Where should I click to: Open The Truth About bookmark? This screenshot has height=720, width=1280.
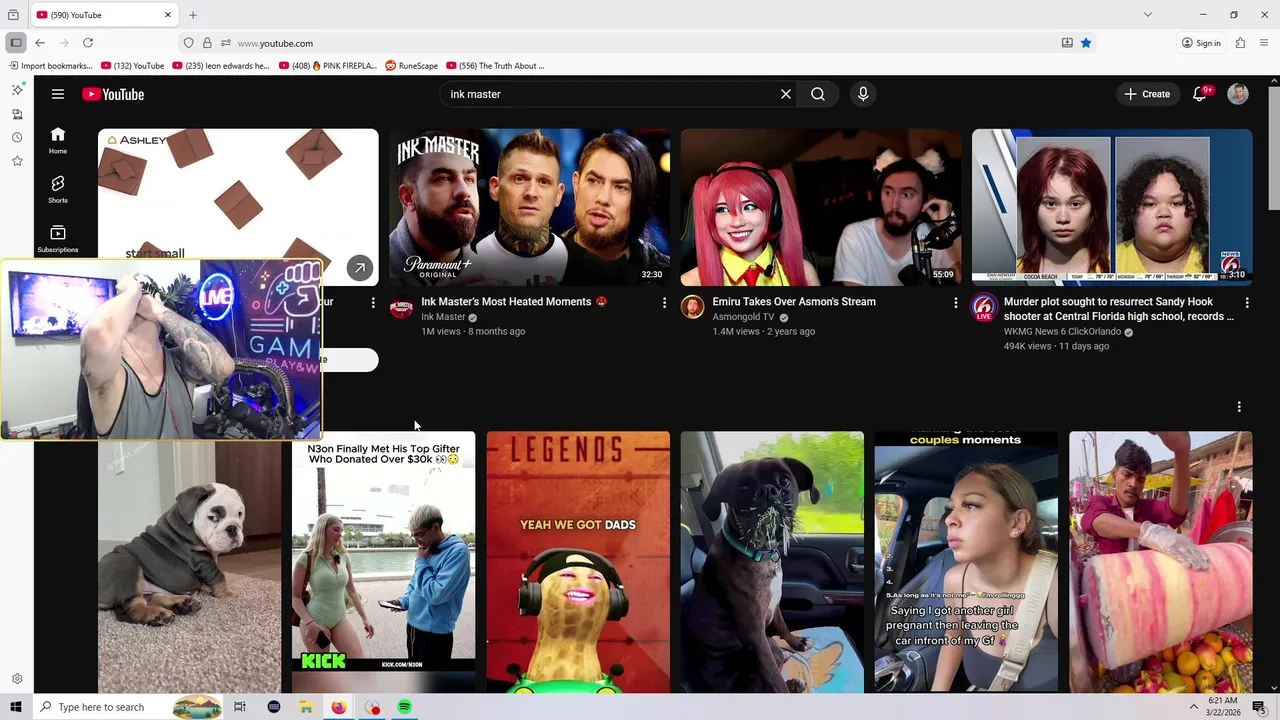pos(495,66)
